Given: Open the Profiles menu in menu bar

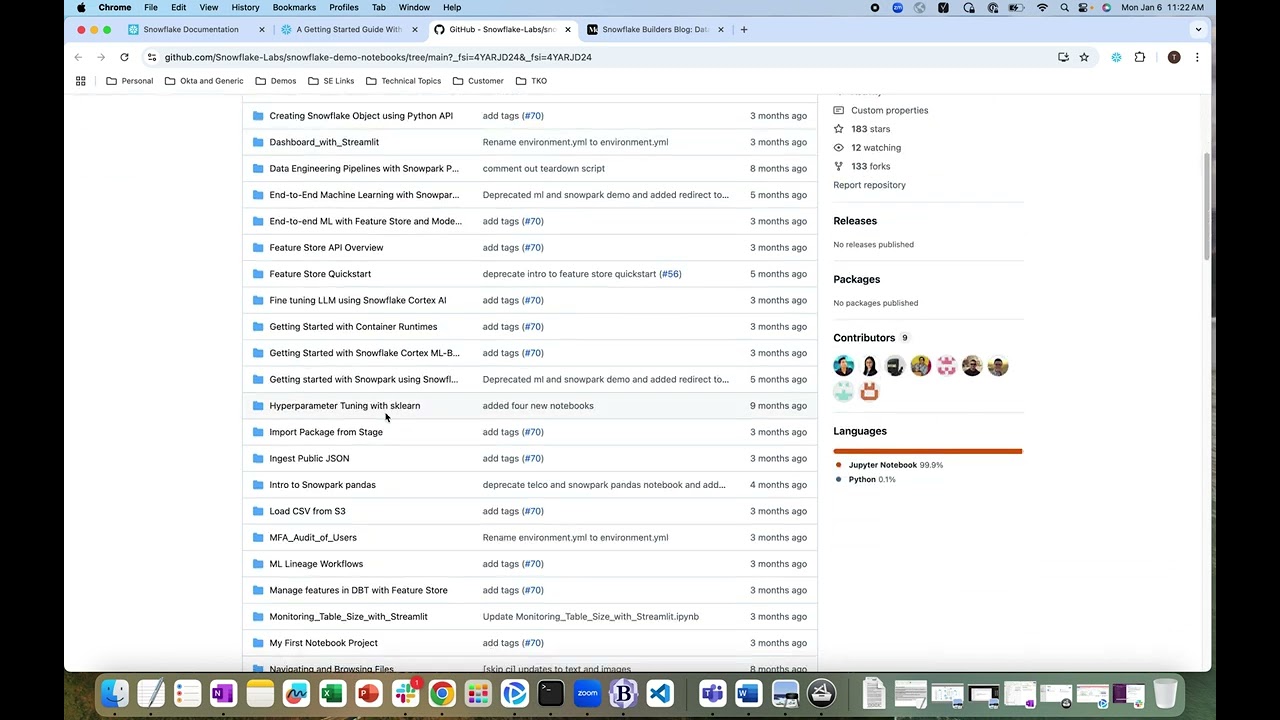Looking at the screenshot, I should [344, 7].
